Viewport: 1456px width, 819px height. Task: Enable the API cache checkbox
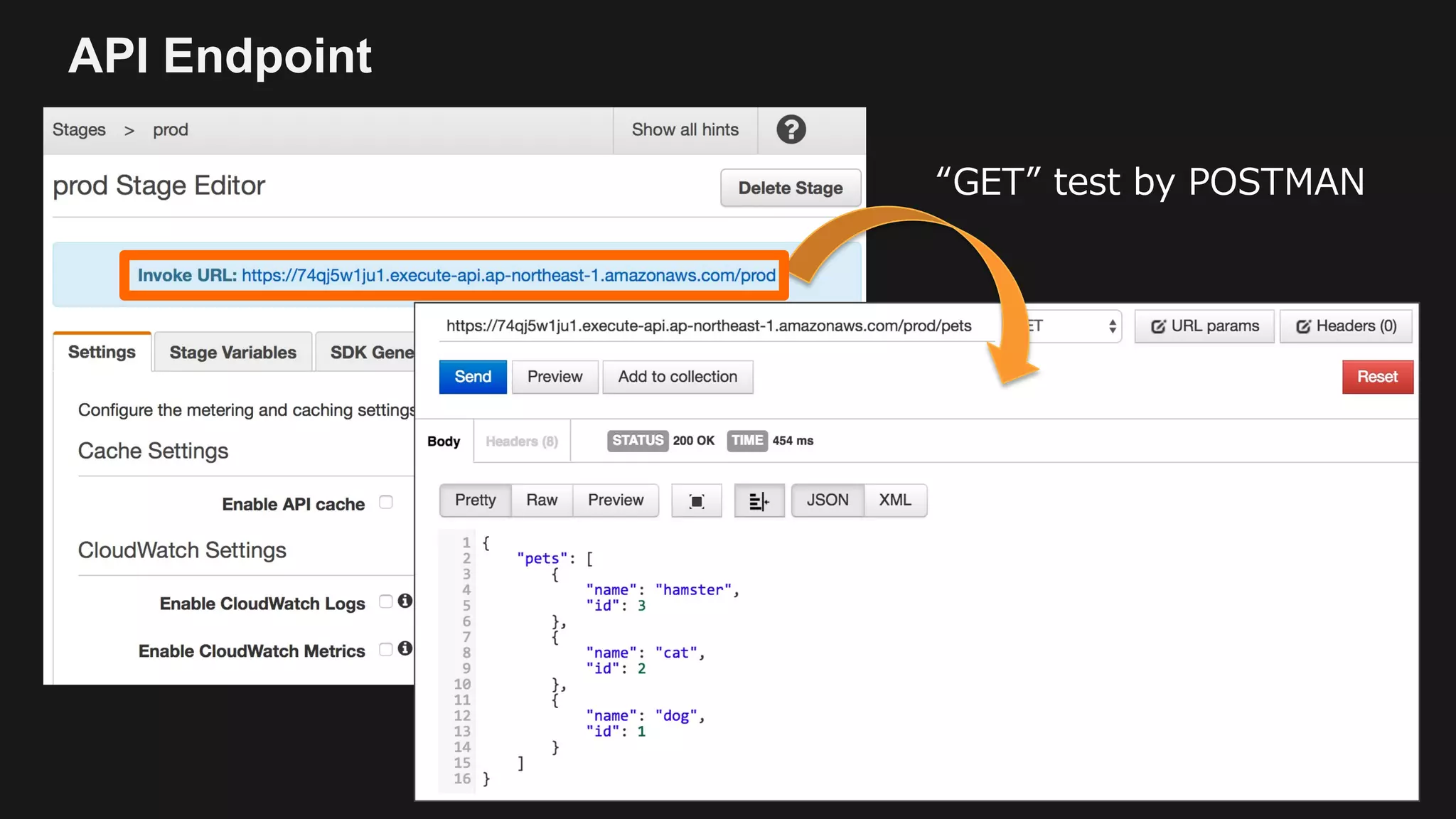click(386, 502)
